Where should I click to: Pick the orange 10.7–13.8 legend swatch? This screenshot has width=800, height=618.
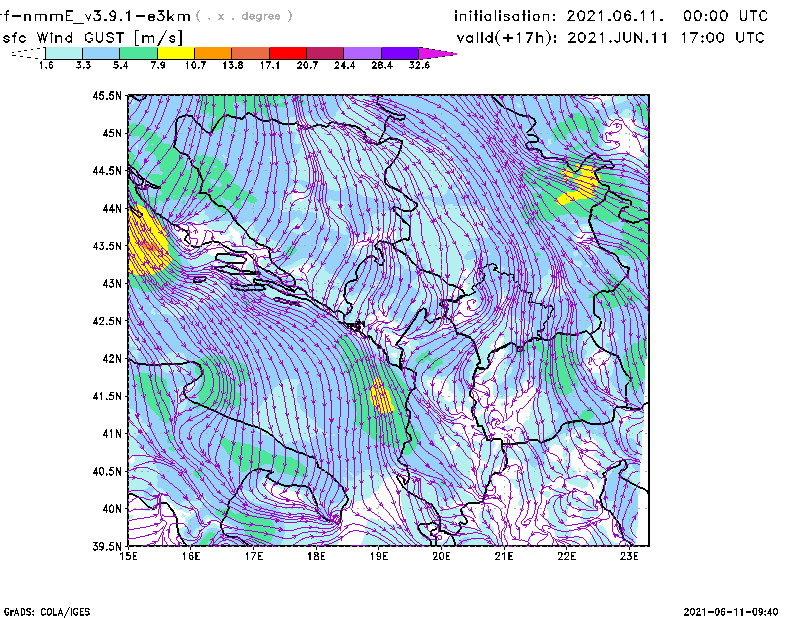[213, 53]
